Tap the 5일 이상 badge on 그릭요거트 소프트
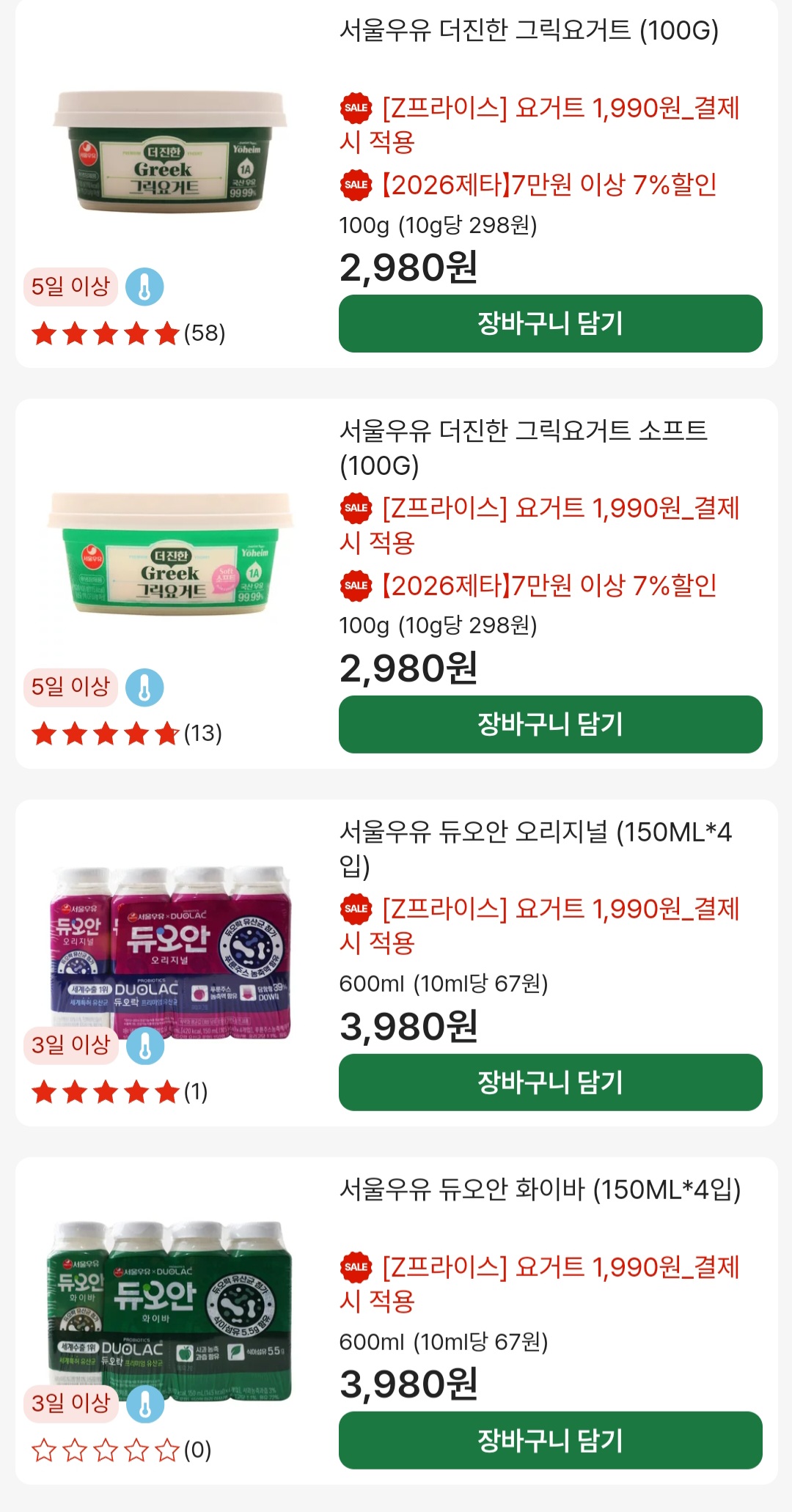Image resolution: width=792 pixels, height=1512 pixels. coord(70,687)
